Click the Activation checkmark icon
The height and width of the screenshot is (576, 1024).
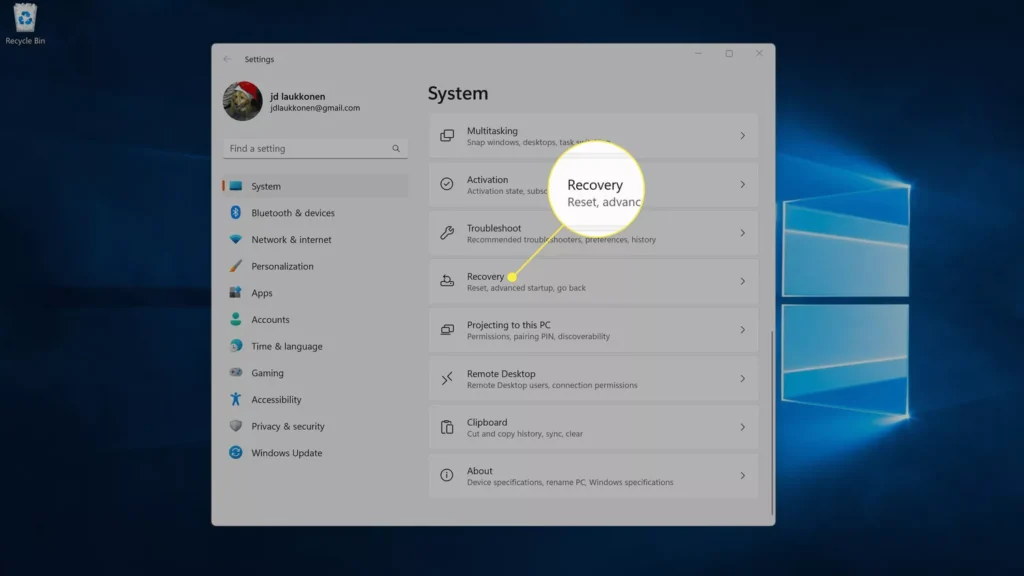click(x=447, y=184)
